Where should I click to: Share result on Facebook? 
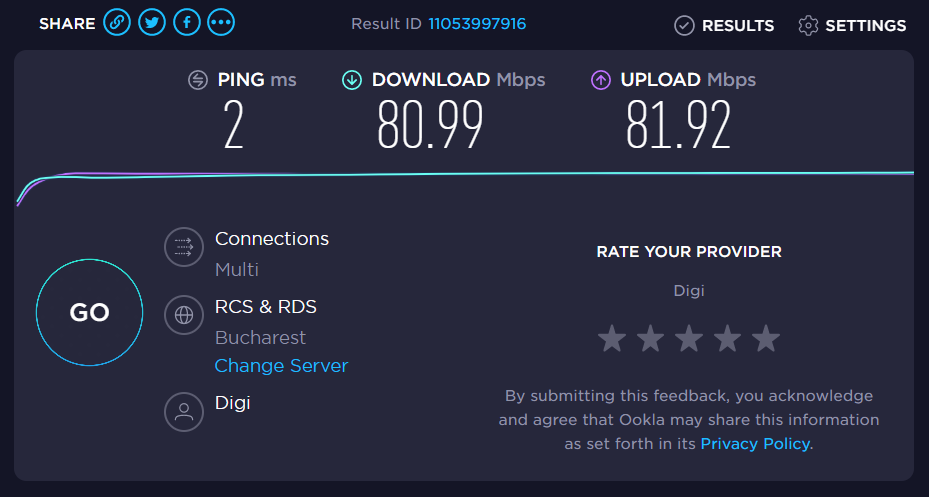pos(187,23)
